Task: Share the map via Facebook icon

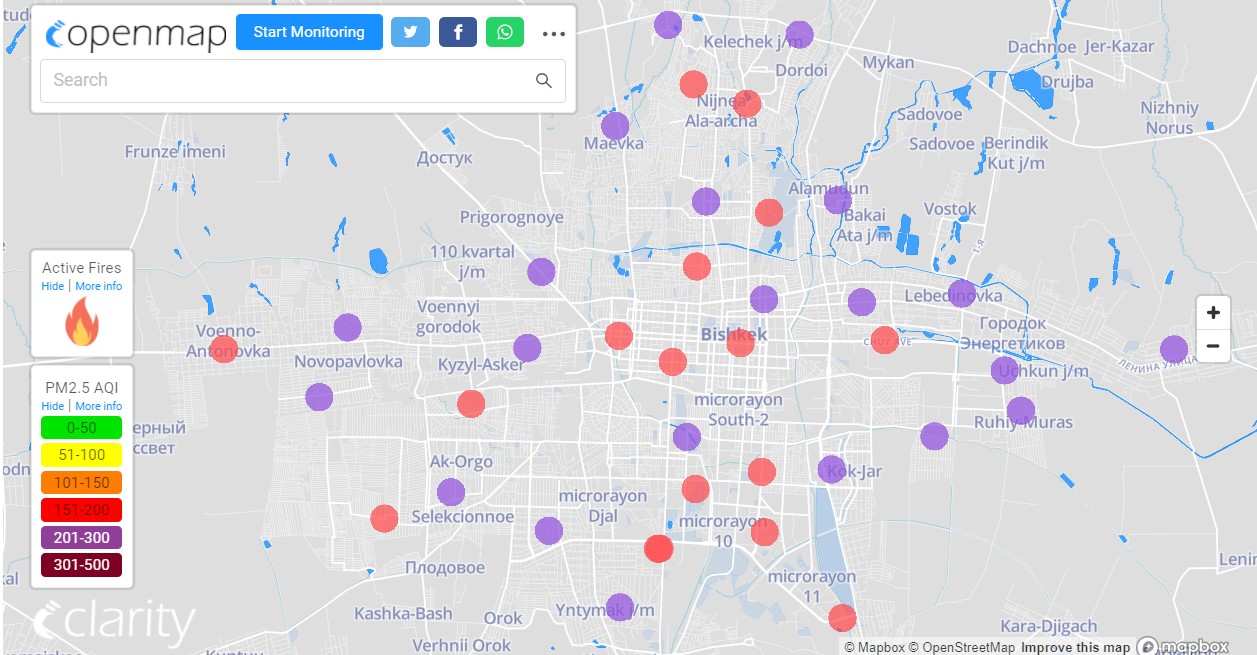Action: point(457,32)
